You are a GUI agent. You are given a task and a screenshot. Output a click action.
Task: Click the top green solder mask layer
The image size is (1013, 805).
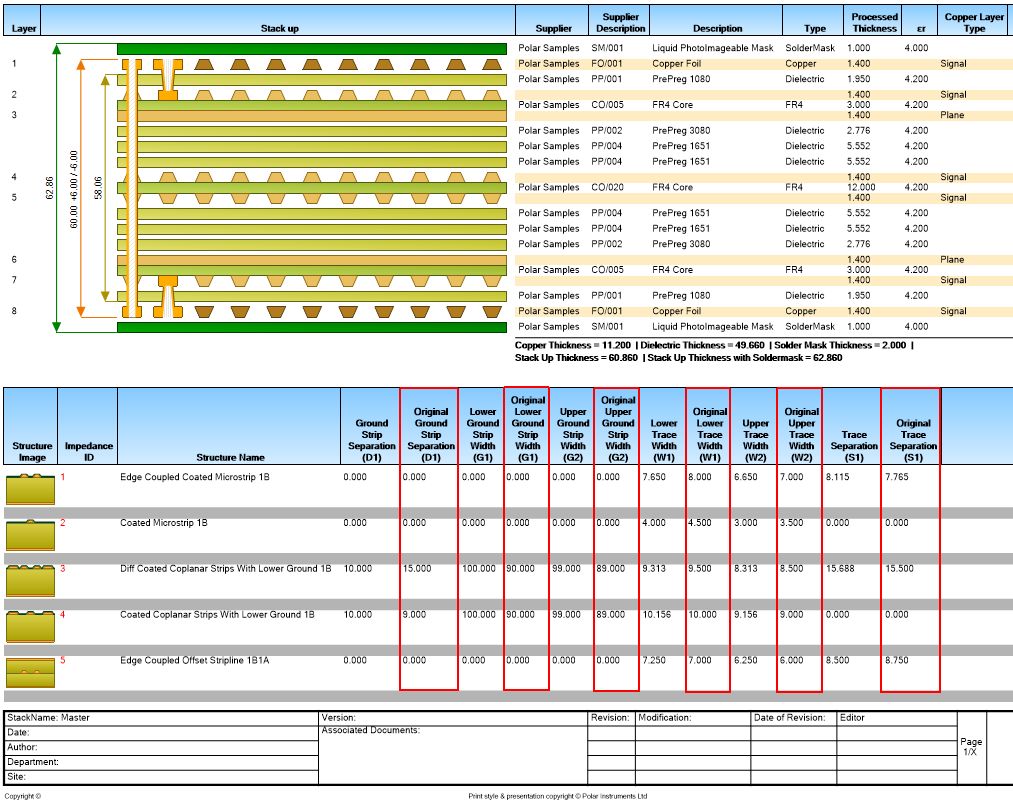(x=312, y=48)
